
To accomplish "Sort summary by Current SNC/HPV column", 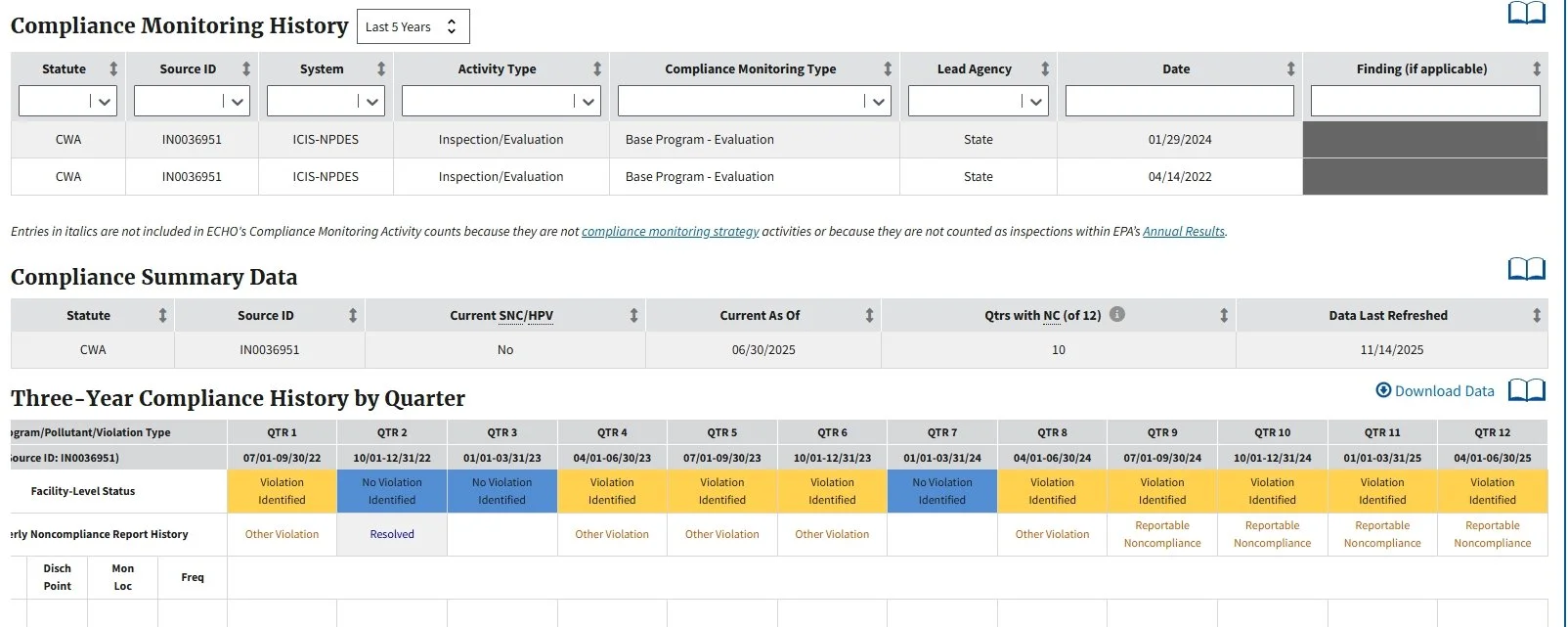I will pyautogui.click(x=633, y=315).
